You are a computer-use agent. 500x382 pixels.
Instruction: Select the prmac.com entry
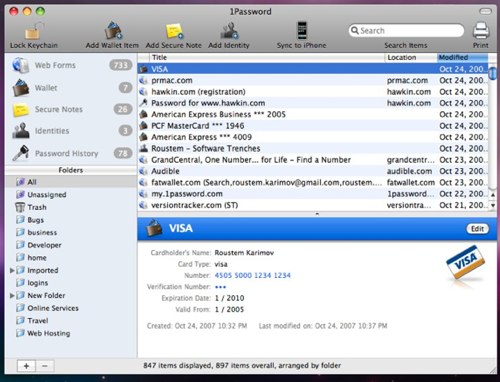(313, 80)
